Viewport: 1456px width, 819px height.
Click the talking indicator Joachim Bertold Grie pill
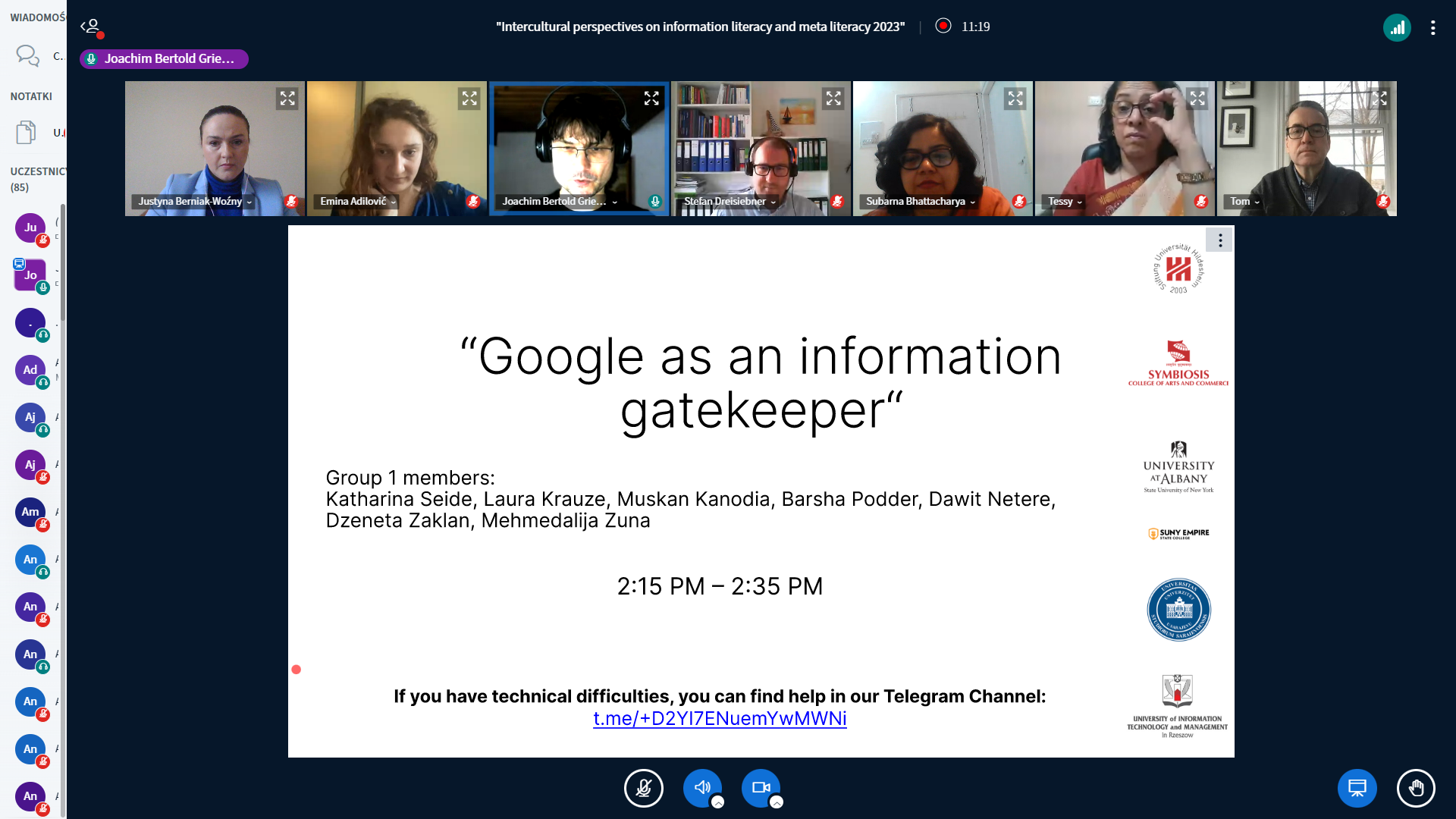[x=164, y=59]
